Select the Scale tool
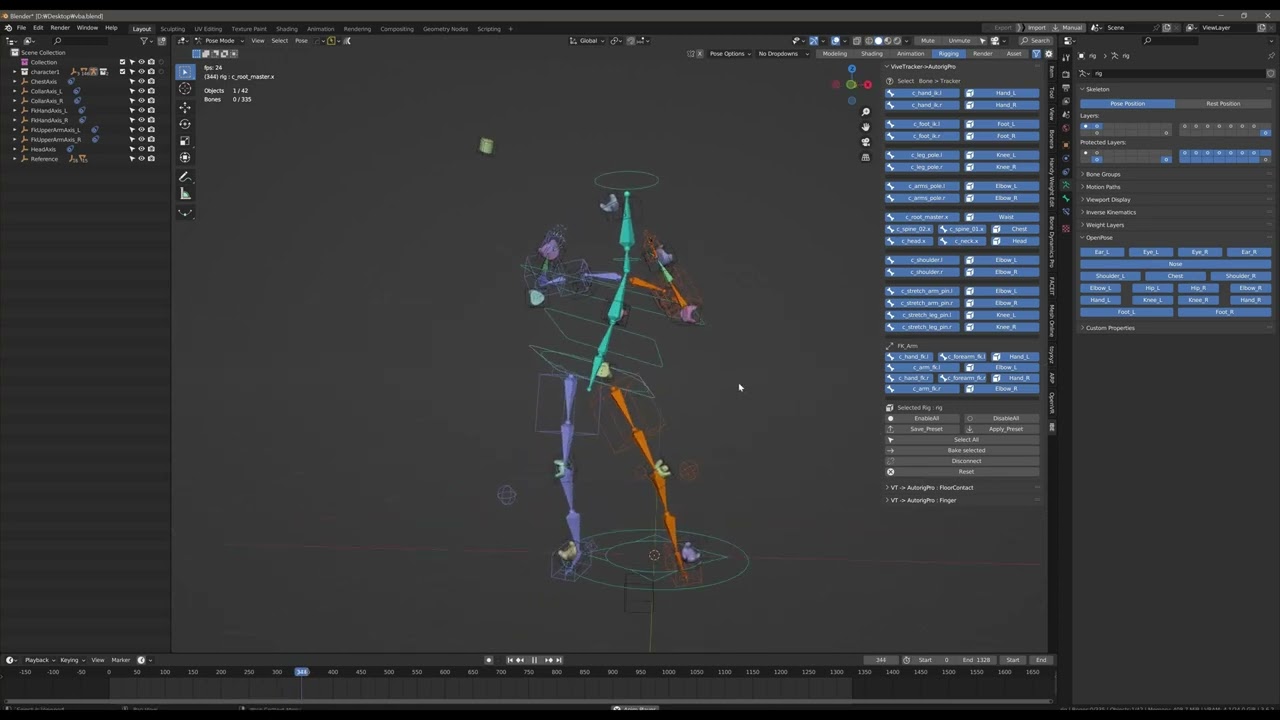 [x=185, y=141]
